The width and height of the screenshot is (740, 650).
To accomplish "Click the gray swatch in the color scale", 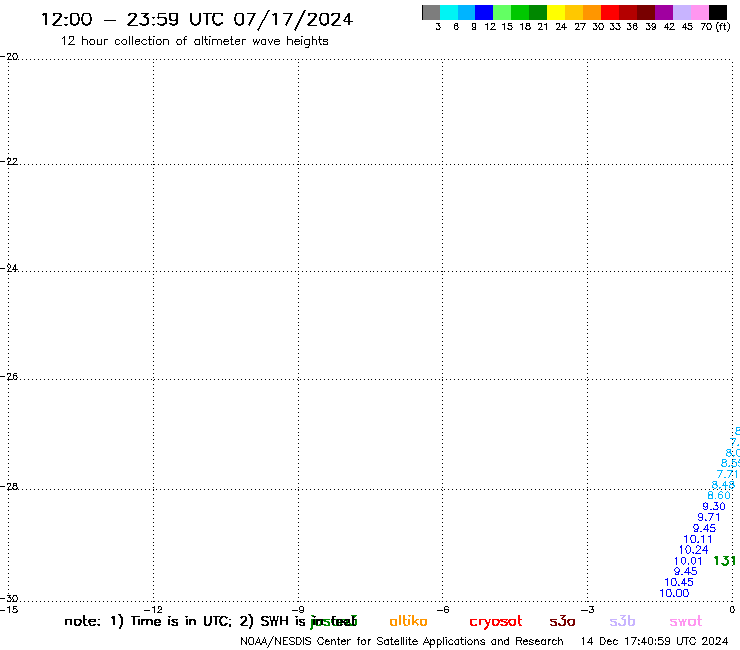I will (x=431, y=12).
